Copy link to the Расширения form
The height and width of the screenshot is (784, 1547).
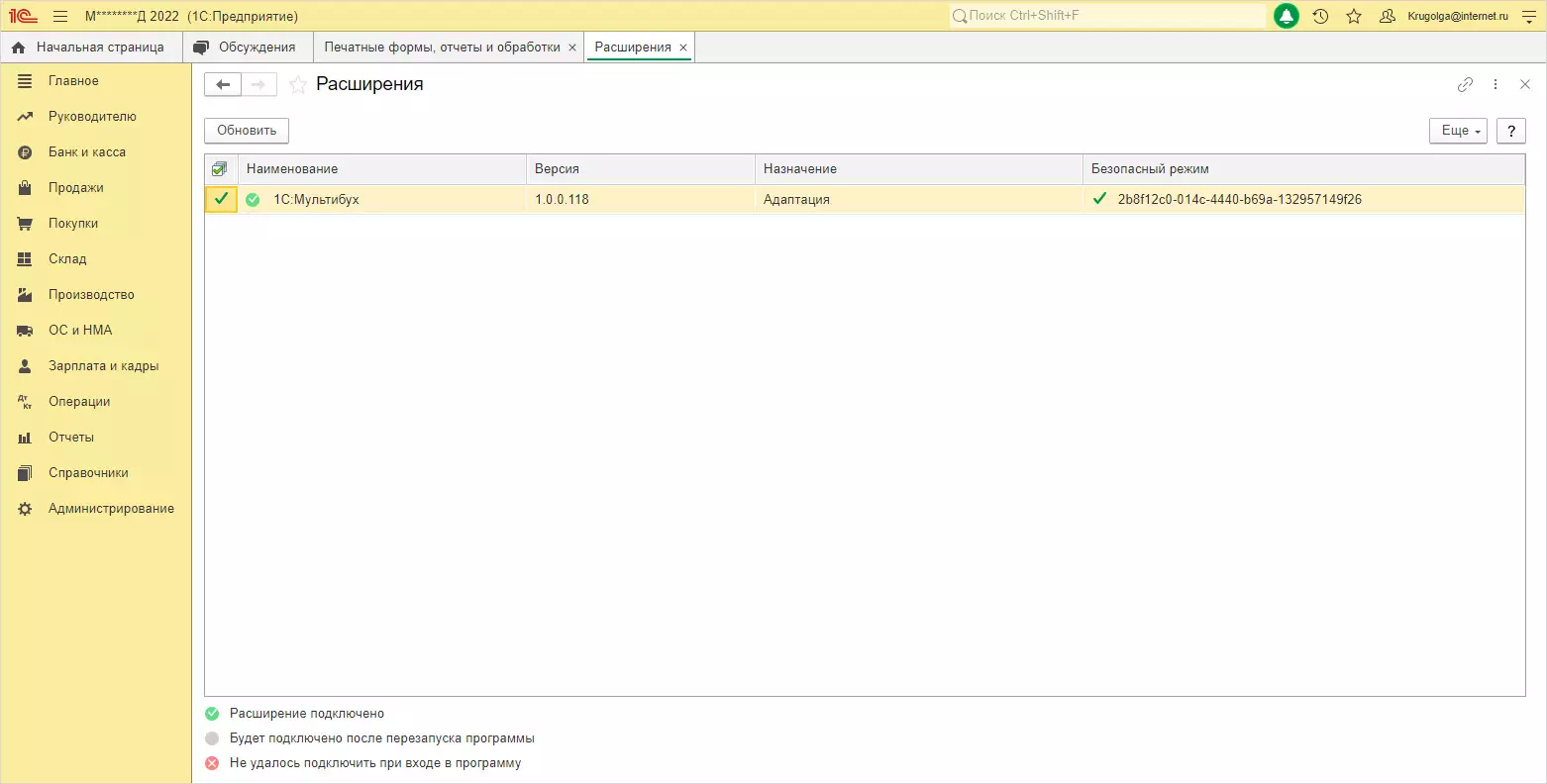(1465, 85)
